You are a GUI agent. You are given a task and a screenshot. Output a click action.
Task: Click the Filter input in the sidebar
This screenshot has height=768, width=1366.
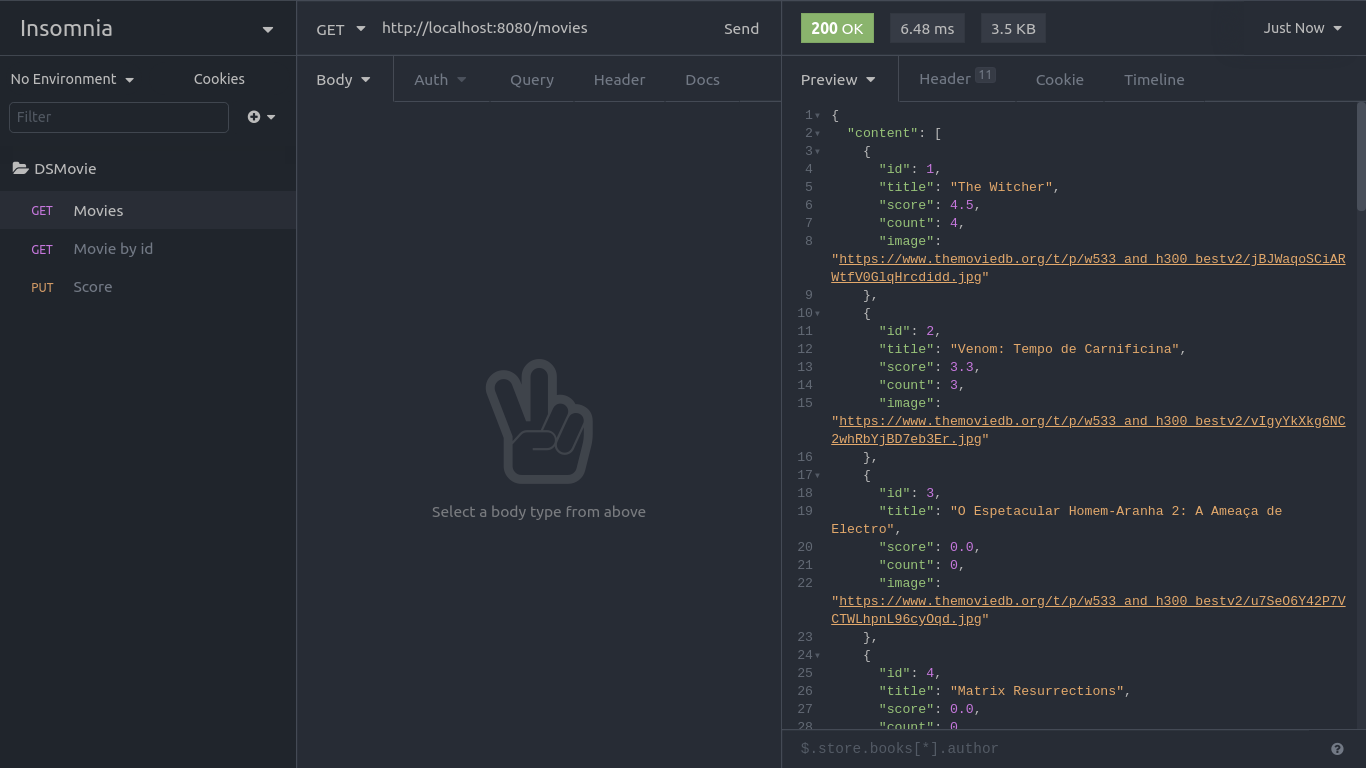point(118,117)
